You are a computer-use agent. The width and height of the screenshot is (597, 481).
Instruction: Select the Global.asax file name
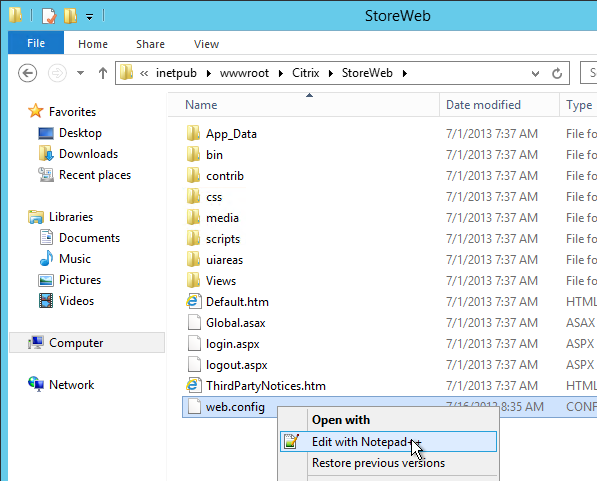[x=236, y=323]
